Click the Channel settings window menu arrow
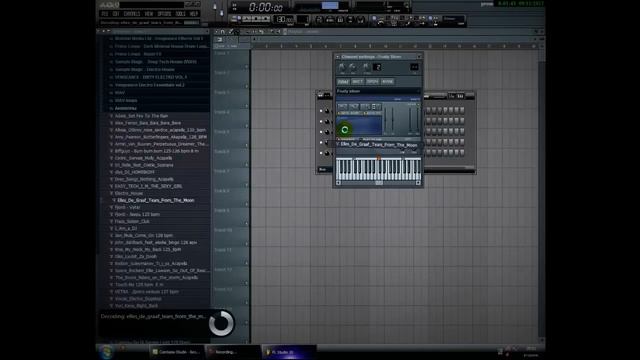 [338, 57]
